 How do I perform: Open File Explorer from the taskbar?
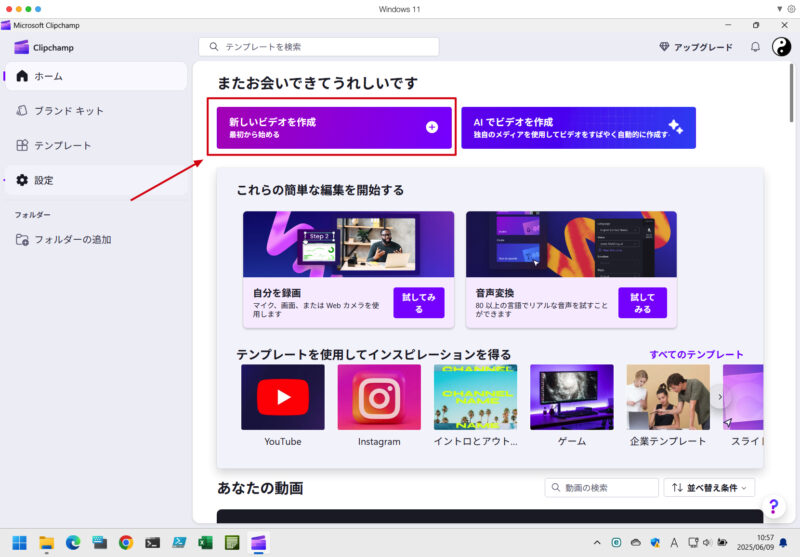[x=46, y=543]
